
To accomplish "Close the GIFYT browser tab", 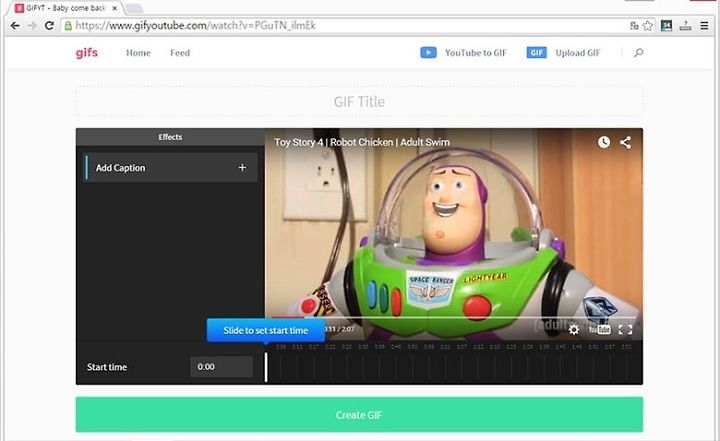I will [115, 8].
